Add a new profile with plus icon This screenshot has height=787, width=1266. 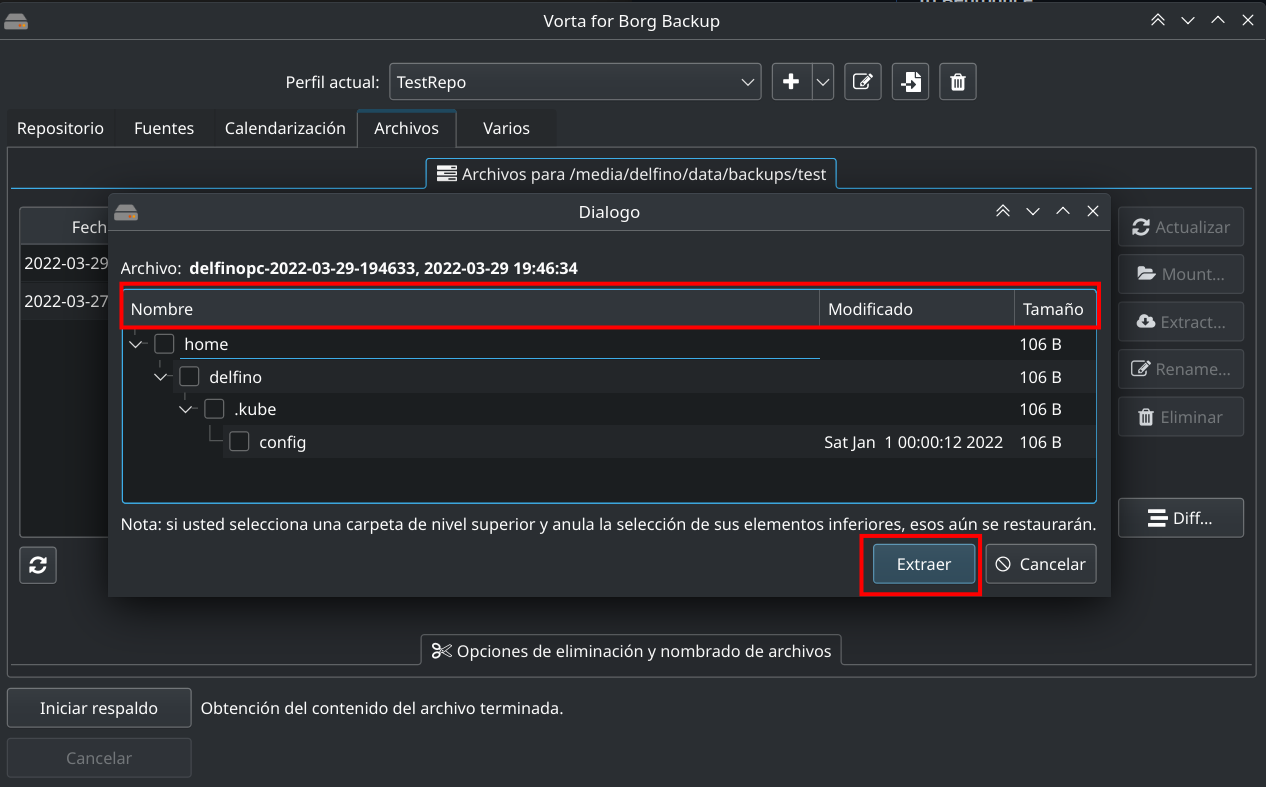[791, 82]
